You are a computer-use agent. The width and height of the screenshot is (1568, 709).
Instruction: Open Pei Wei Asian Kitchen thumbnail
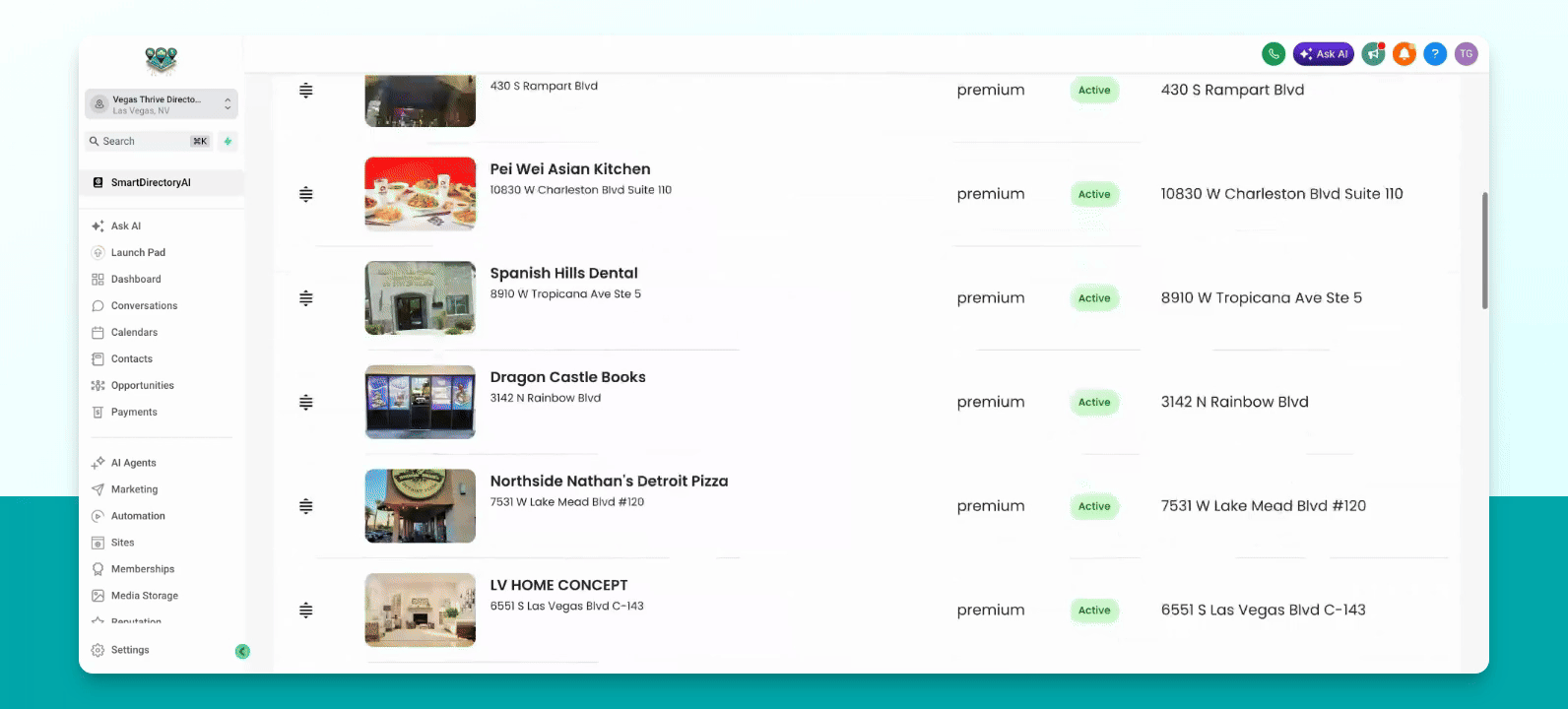click(421, 194)
